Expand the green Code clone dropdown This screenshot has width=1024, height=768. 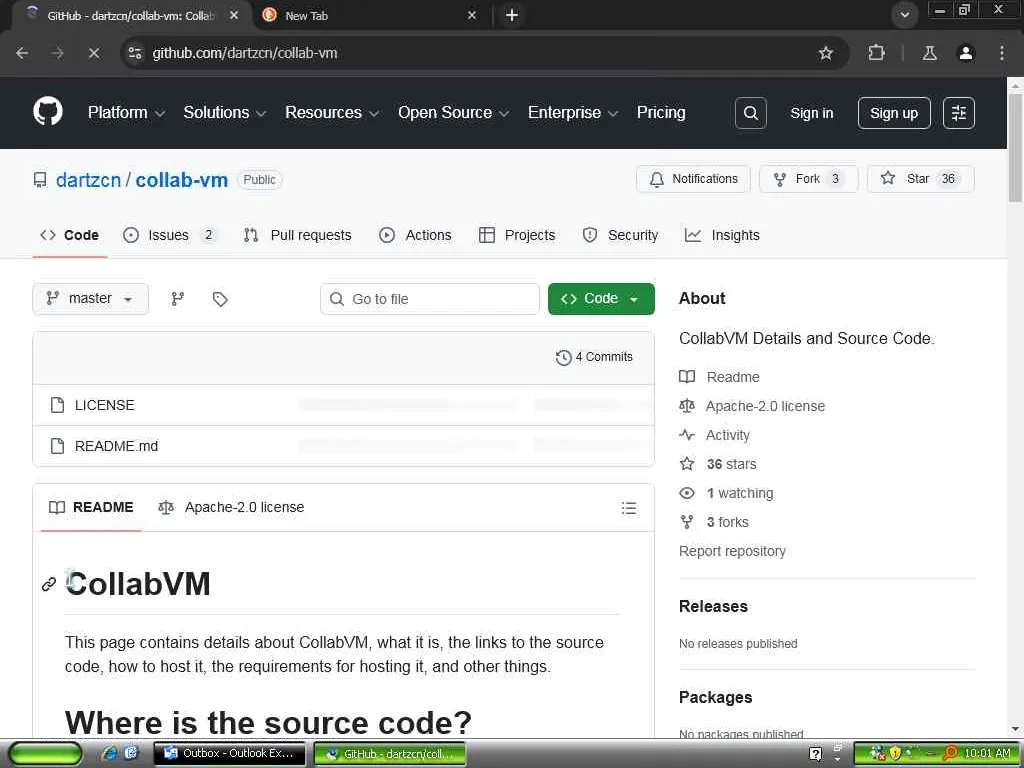click(x=601, y=298)
